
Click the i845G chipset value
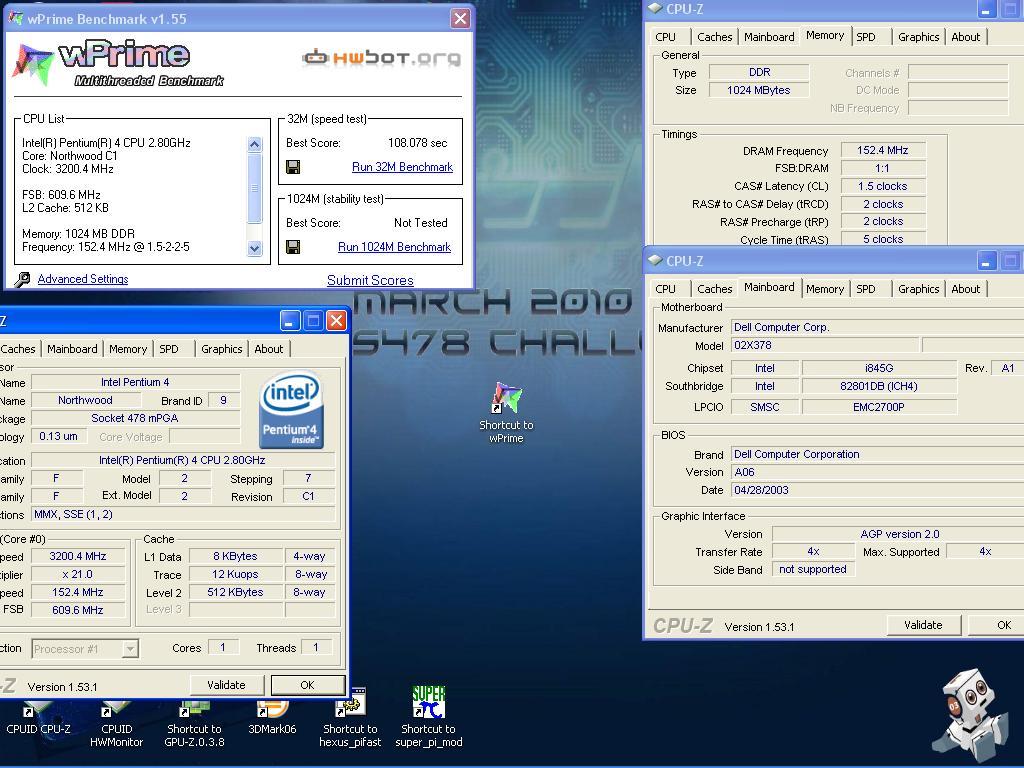click(879, 368)
